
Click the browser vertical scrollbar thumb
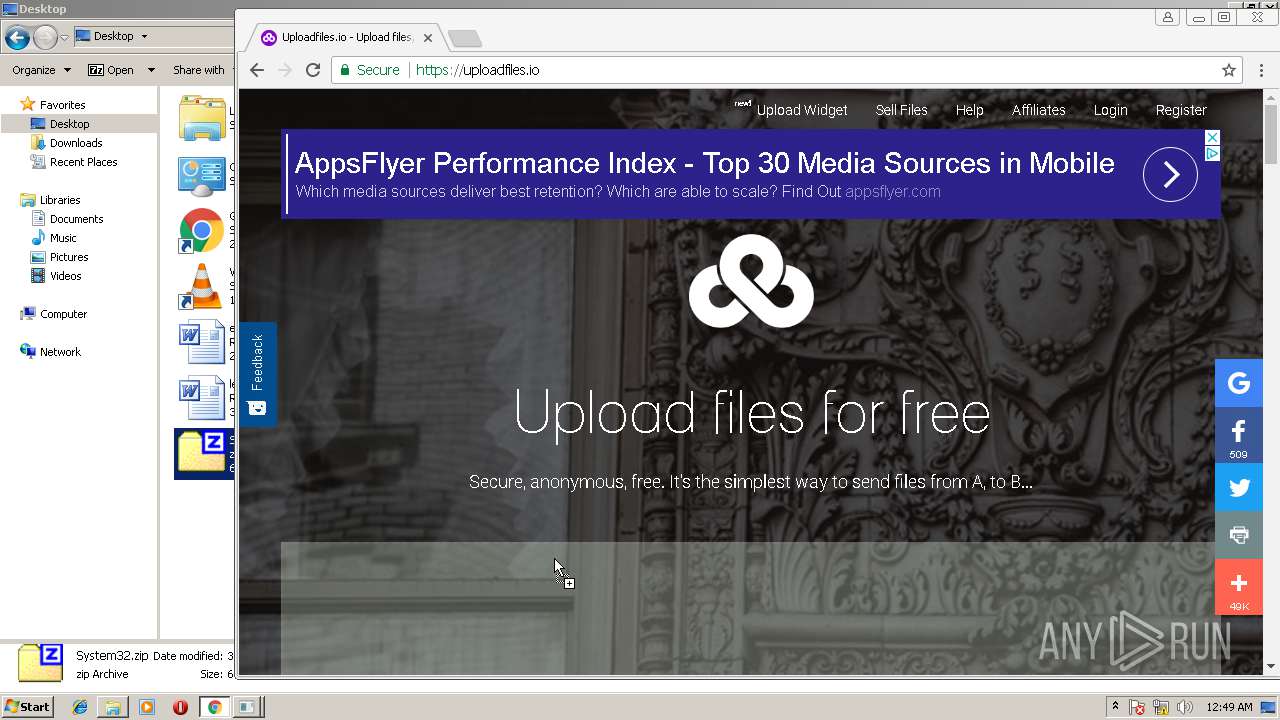pos(1271,134)
